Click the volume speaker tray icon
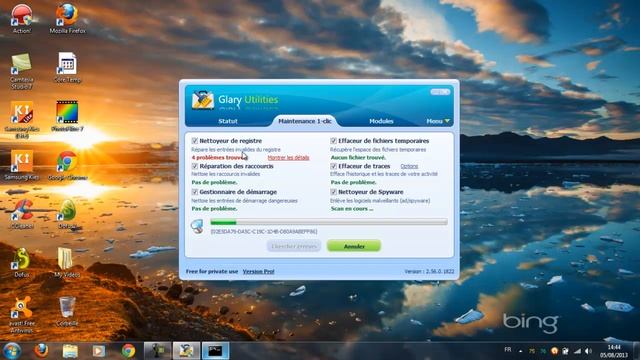 [x=588, y=351]
